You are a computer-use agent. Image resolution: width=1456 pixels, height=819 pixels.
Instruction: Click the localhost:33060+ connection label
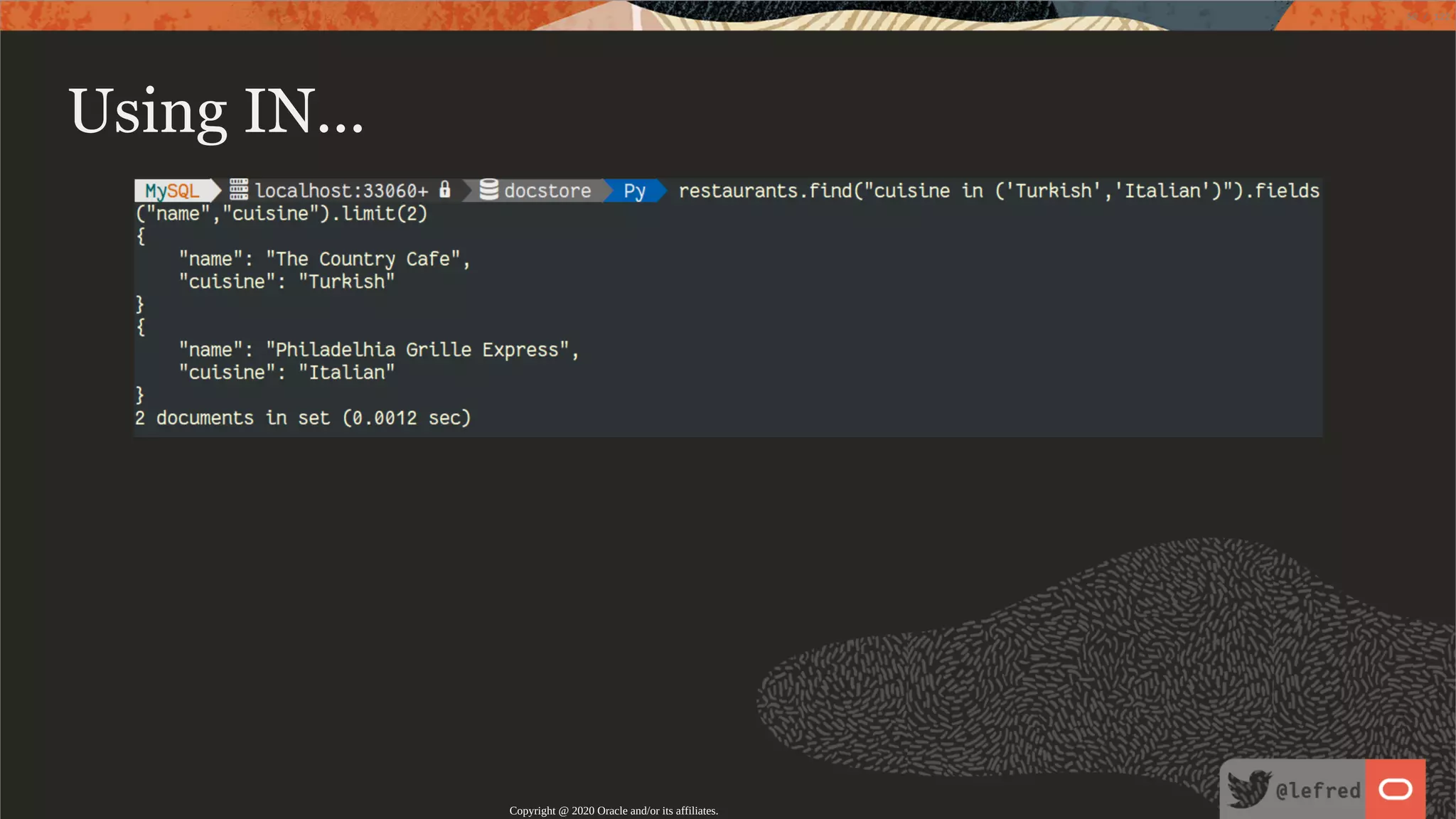point(341,191)
